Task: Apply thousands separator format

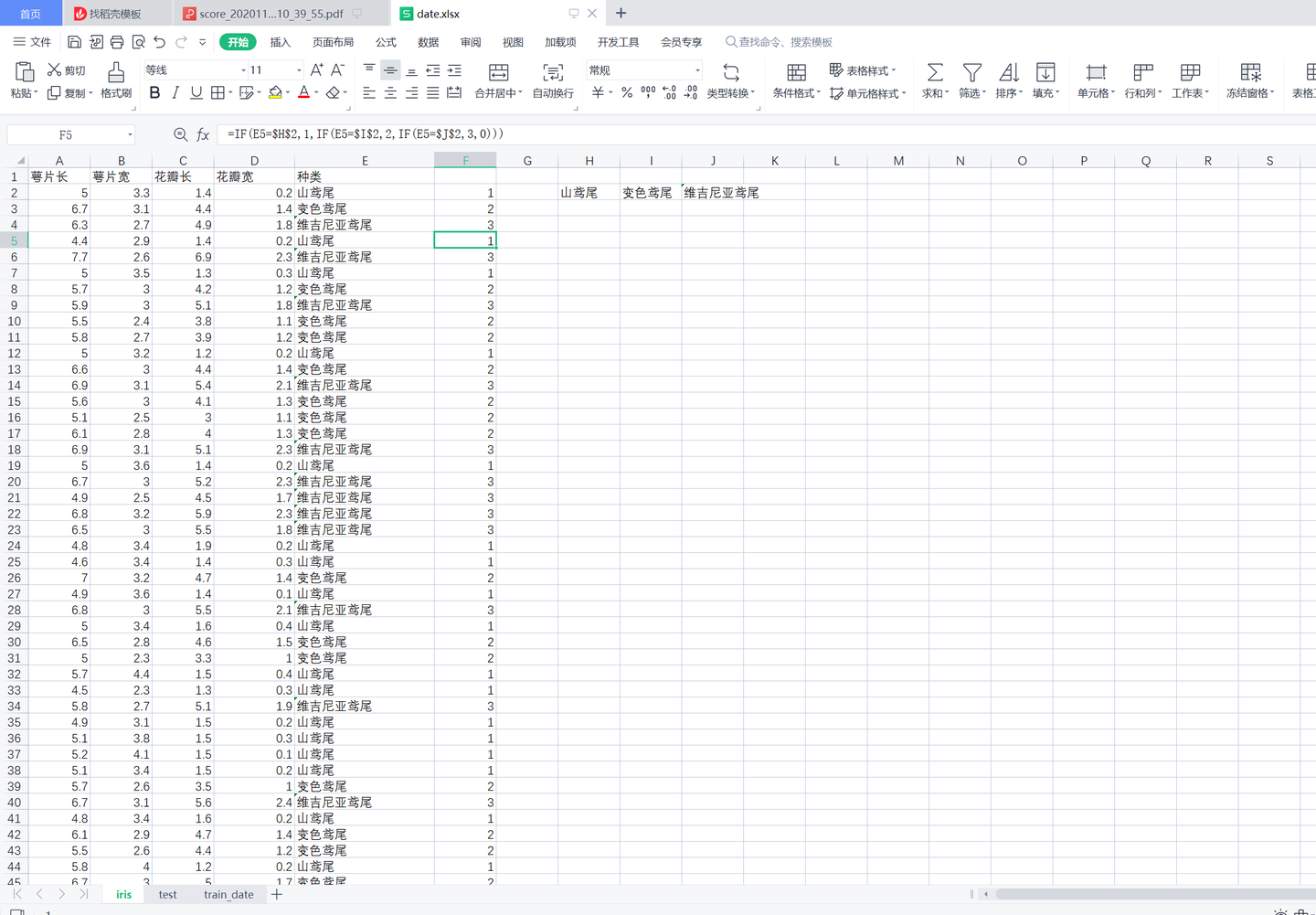Action: point(648,92)
